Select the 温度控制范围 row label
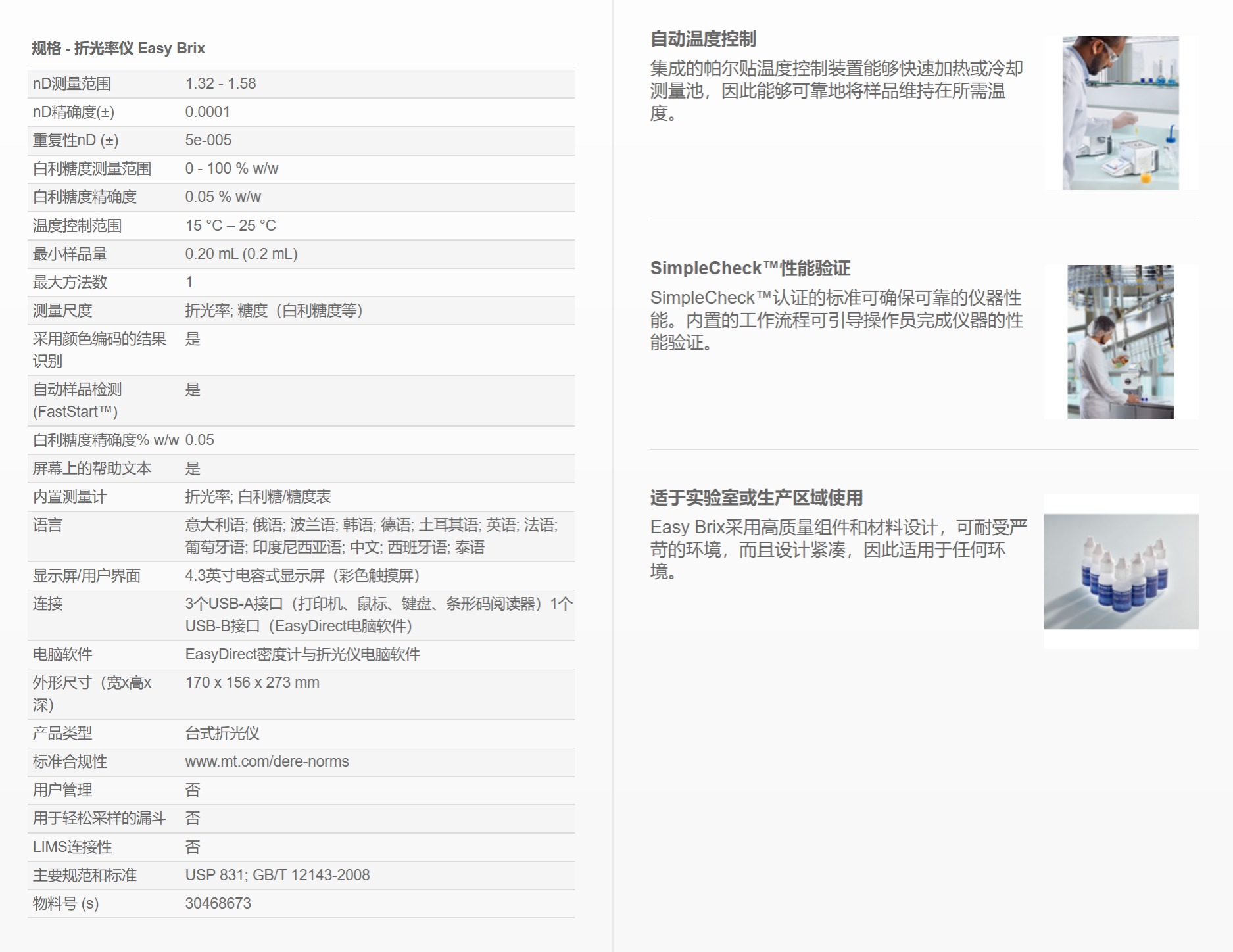Viewport: 1233px width, 952px height. pos(77,226)
